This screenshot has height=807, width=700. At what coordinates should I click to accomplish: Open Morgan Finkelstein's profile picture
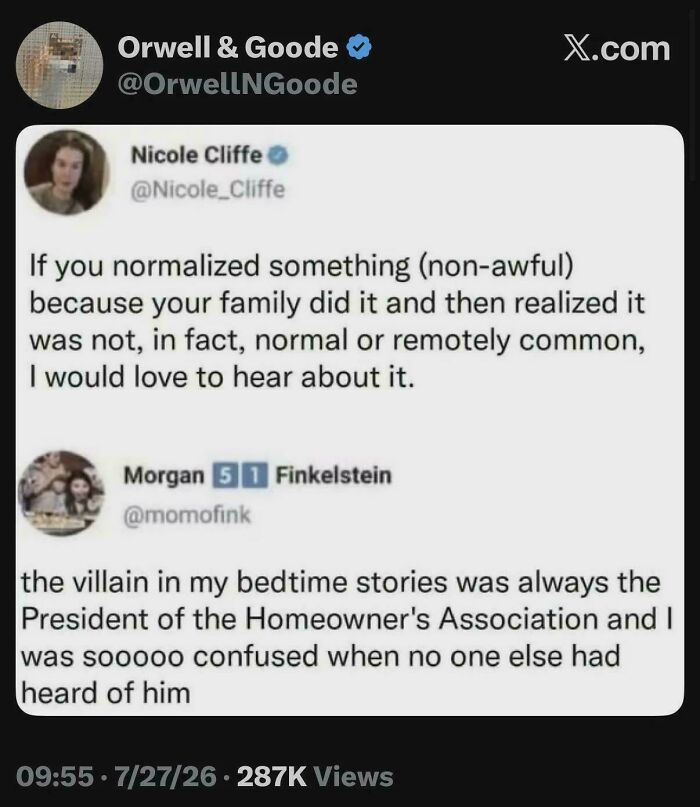tap(61, 493)
